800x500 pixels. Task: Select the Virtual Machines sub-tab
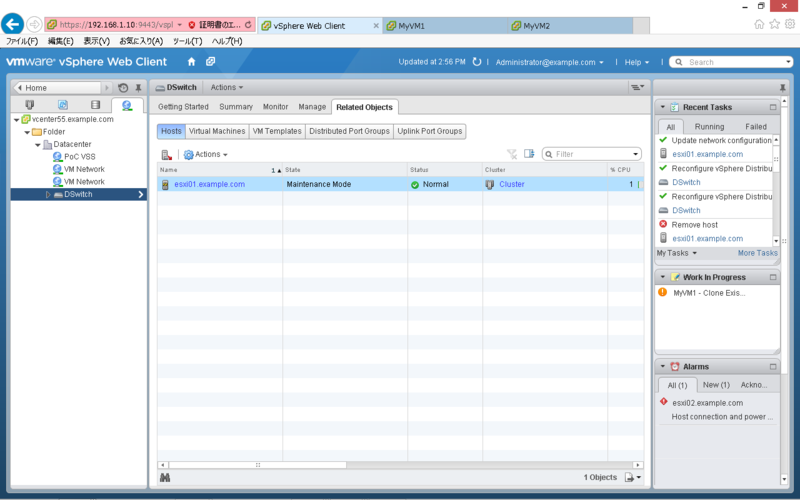coord(217,131)
